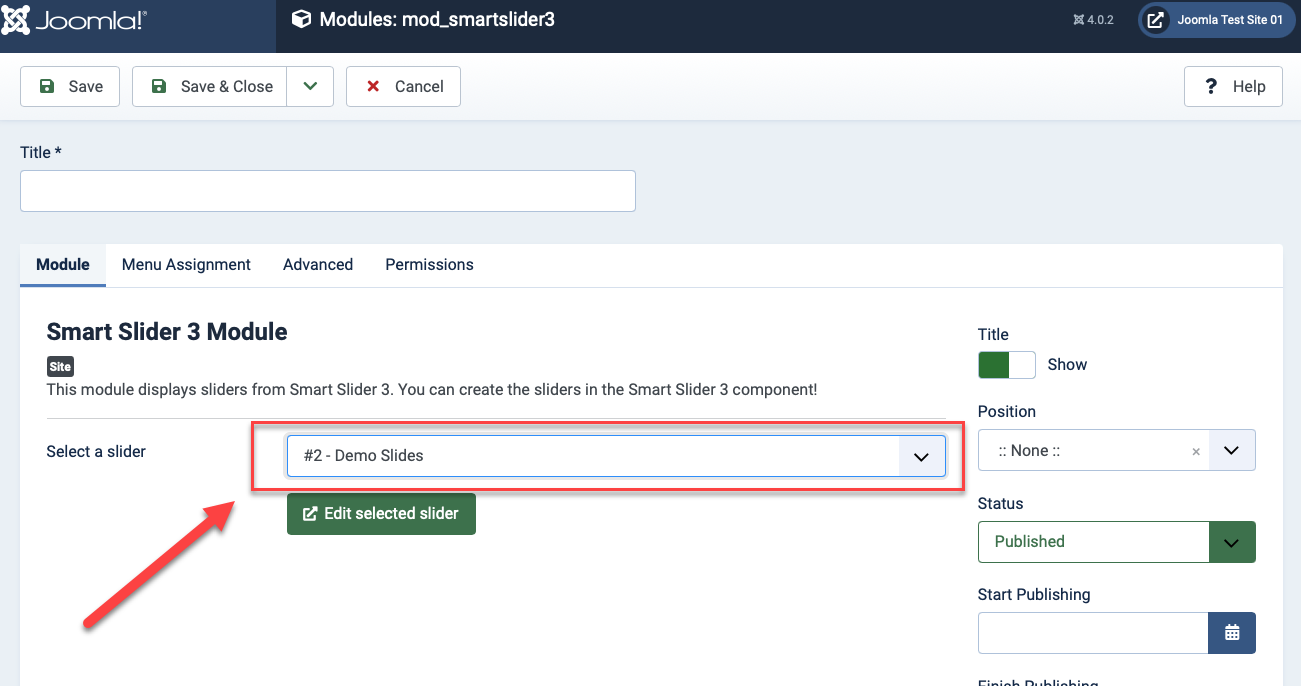Click the Save floppy disk icon

pyautogui.click(x=47, y=87)
